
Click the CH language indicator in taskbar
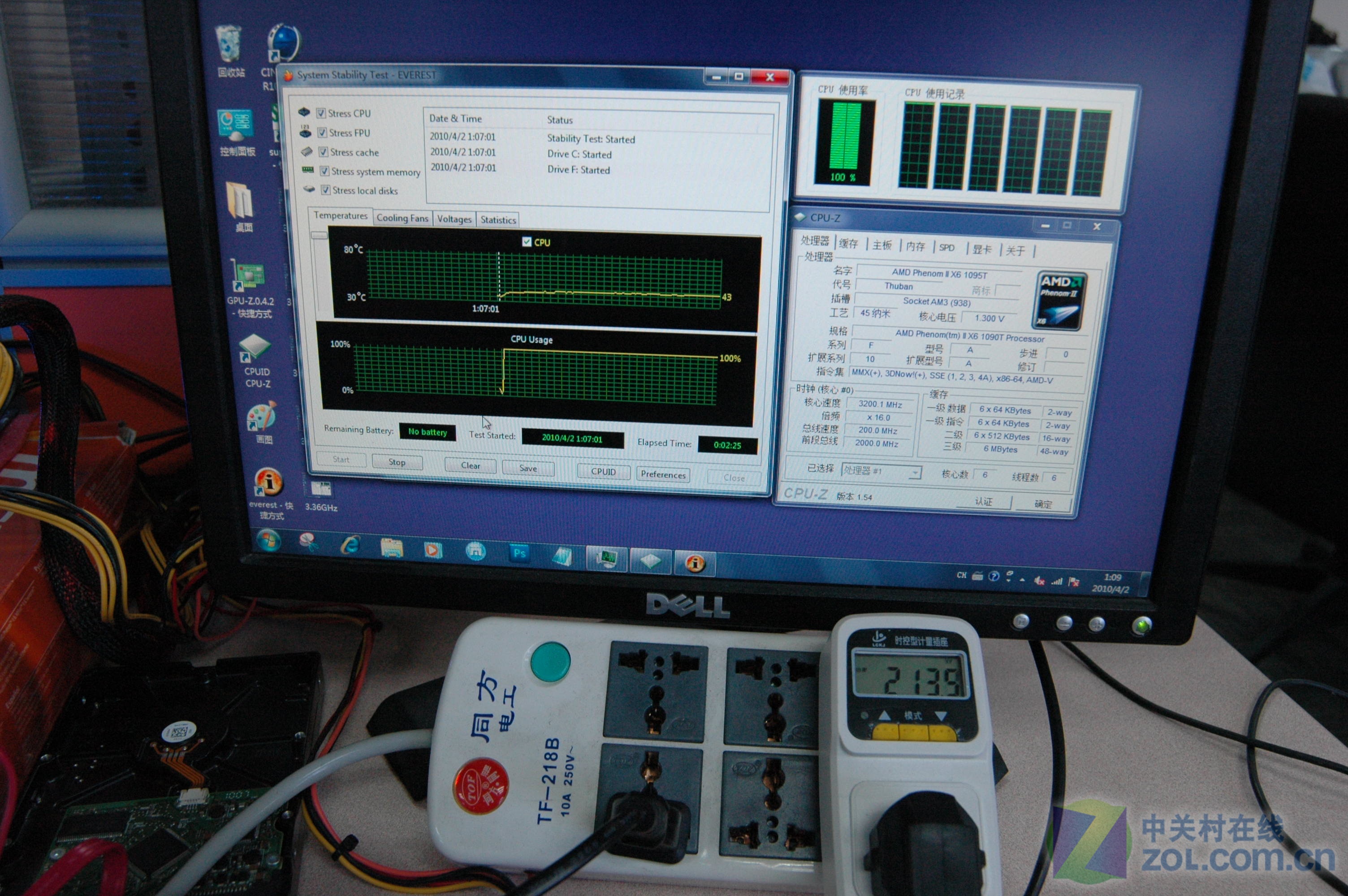coord(962,575)
